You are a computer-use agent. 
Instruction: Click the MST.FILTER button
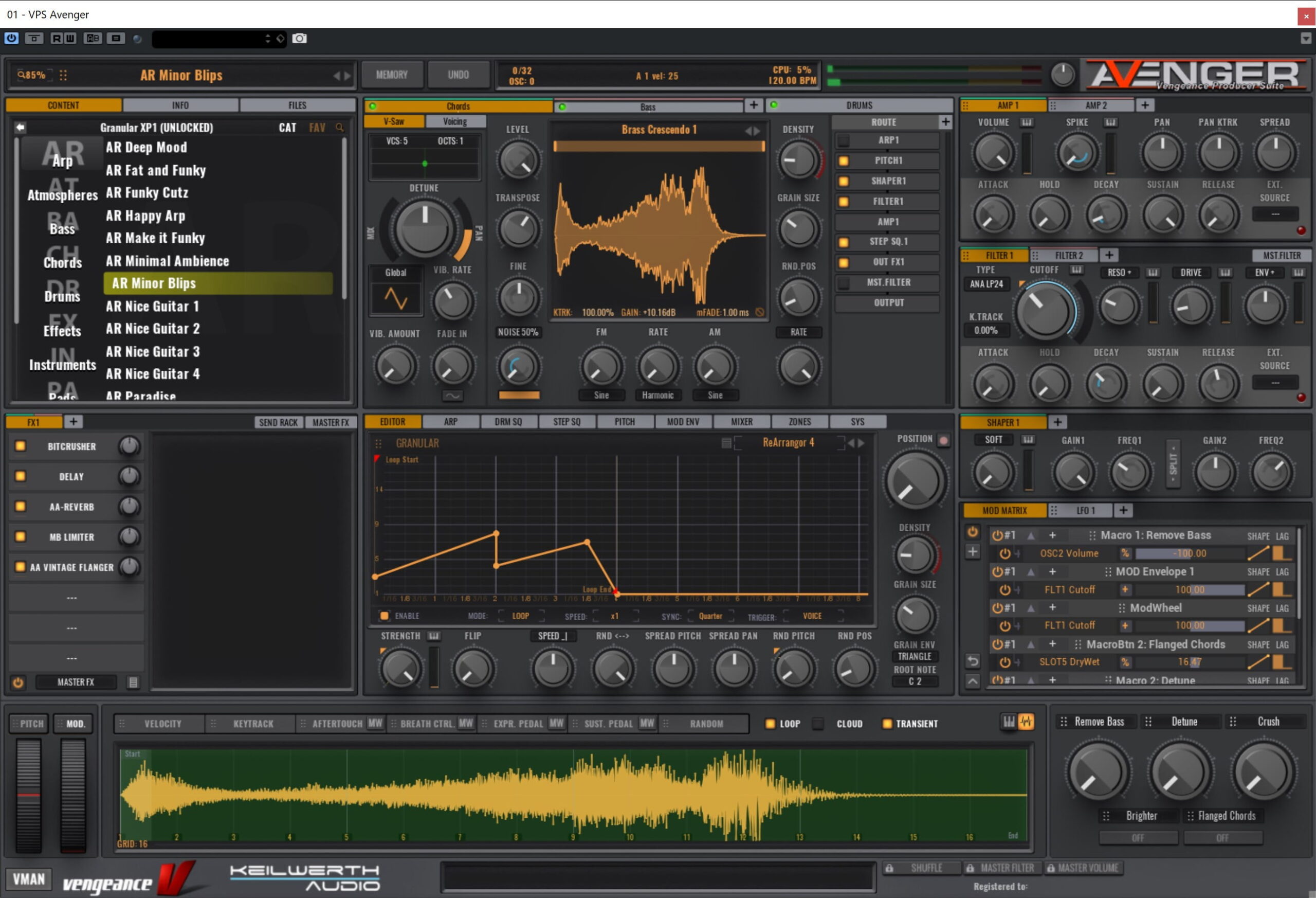[1281, 256]
